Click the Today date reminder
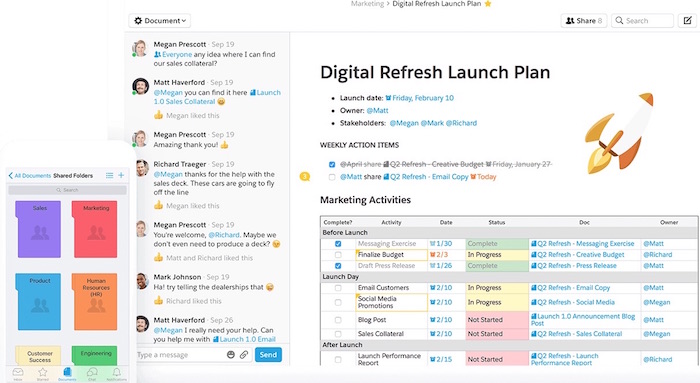 (483, 177)
